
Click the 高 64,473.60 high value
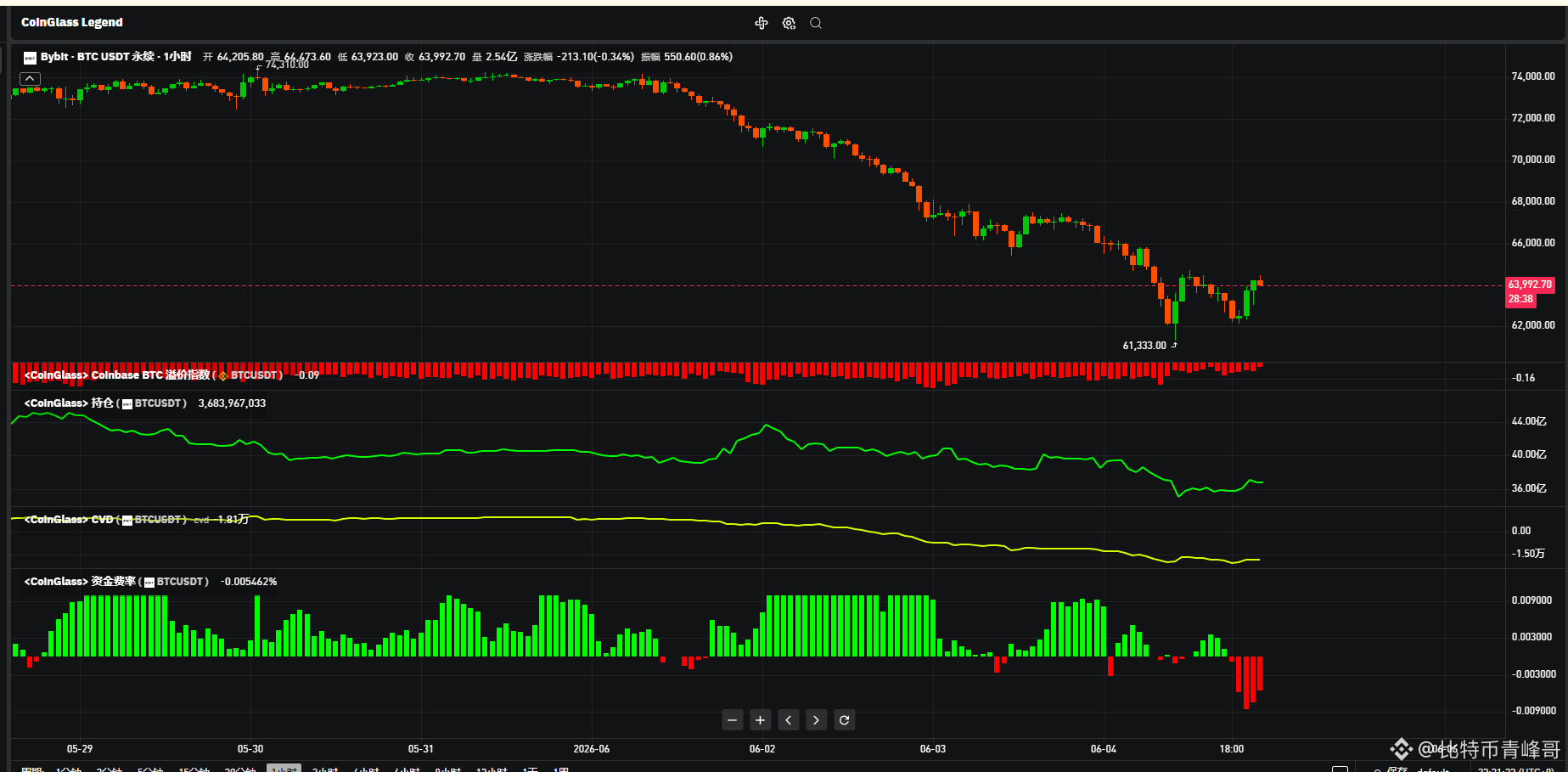click(x=301, y=57)
